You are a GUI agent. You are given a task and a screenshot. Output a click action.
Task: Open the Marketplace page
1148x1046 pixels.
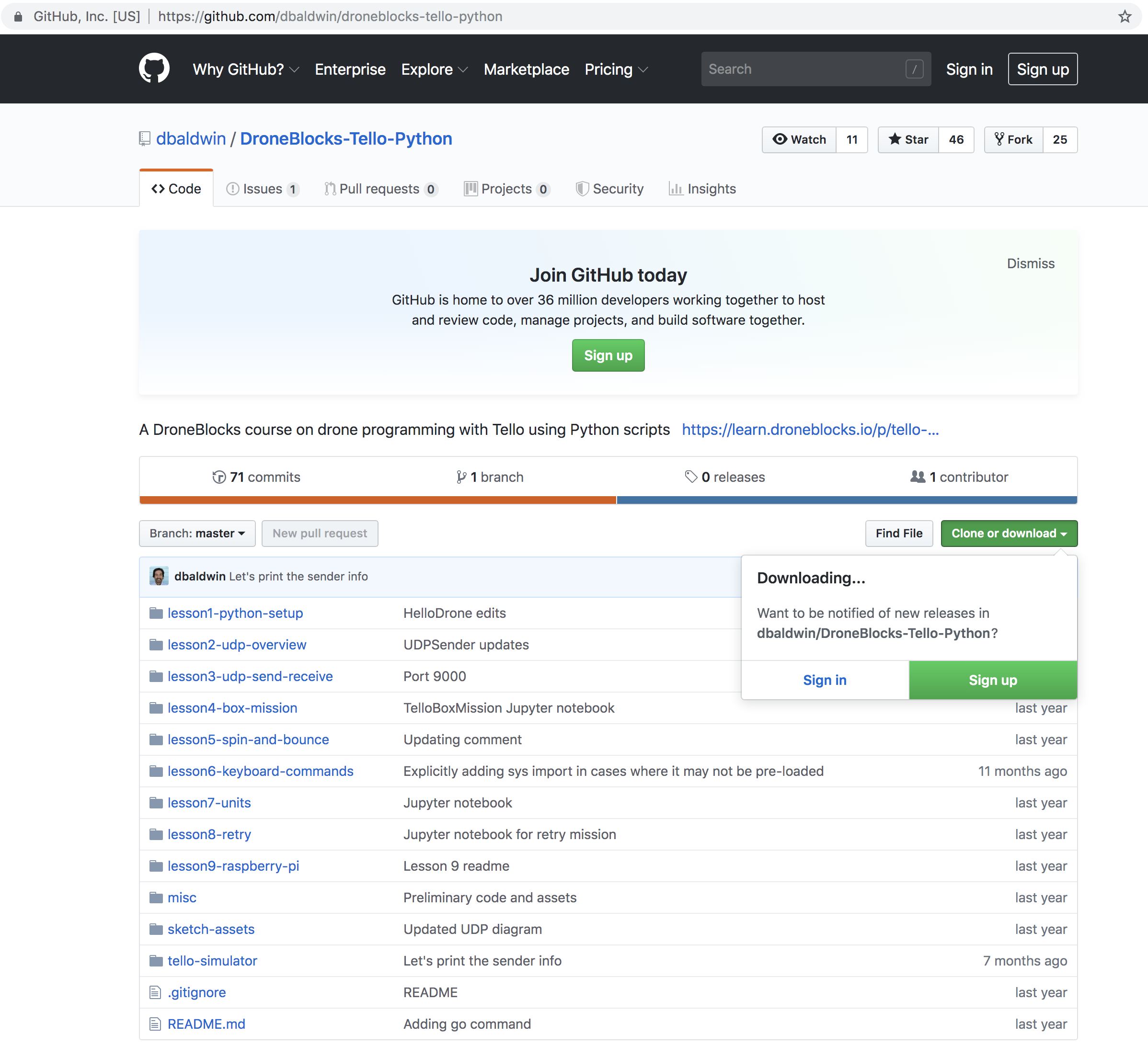(526, 69)
